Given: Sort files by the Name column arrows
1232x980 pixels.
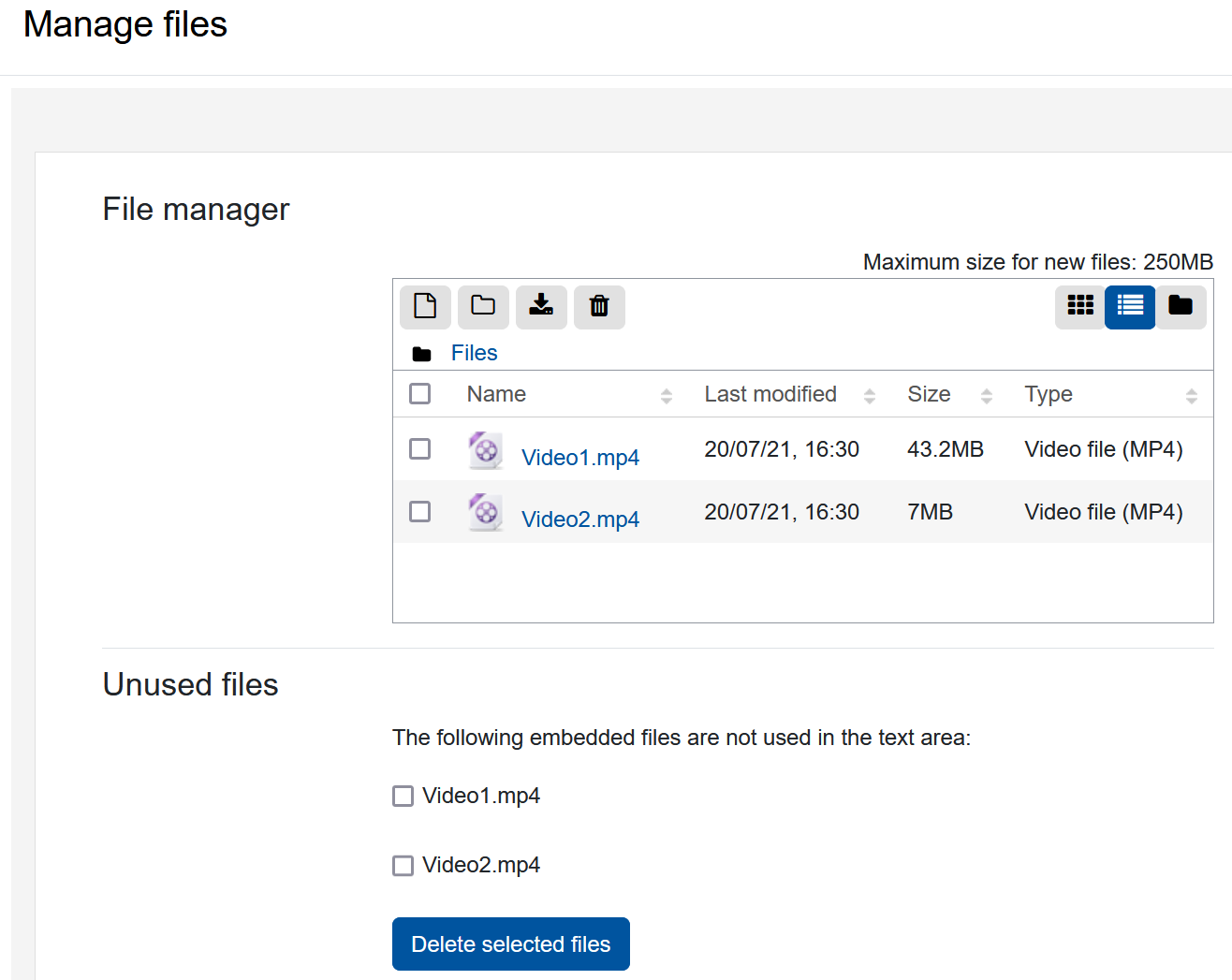Looking at the screenshot, I should click(x=667, y=394).
